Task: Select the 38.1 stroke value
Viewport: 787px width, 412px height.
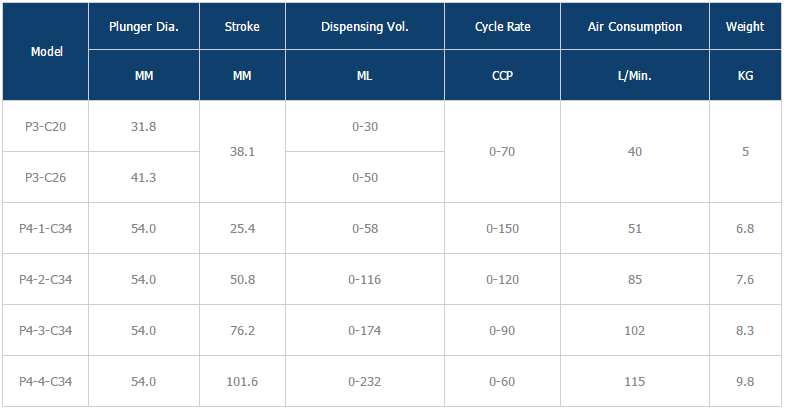Action: click(x=243, y=152)
